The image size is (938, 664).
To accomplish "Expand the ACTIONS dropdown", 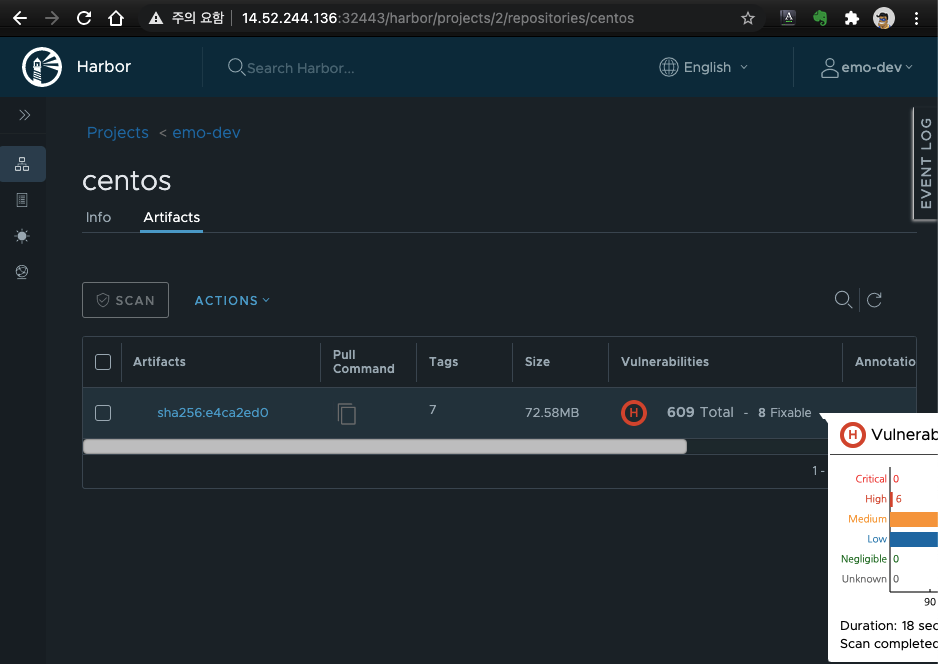I will [x=232, y=300].
